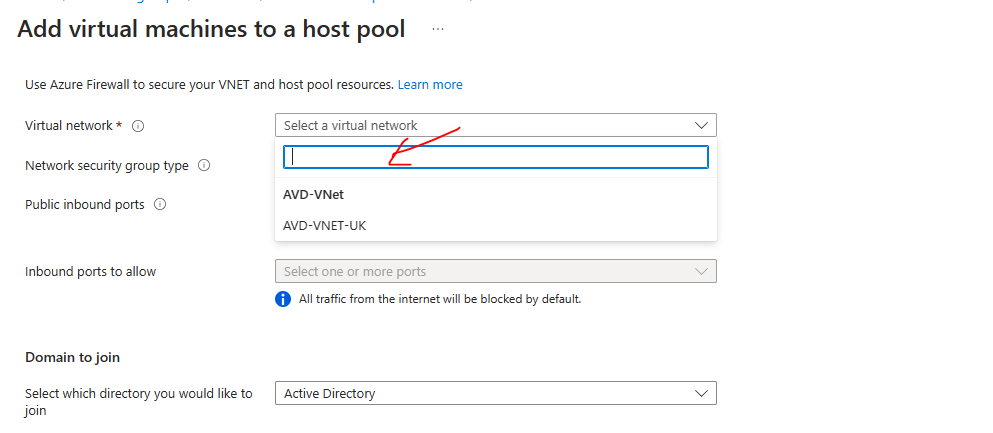Select AVD-VNet from the network list
Screen dimensions: 993x433
coord(314,195)
